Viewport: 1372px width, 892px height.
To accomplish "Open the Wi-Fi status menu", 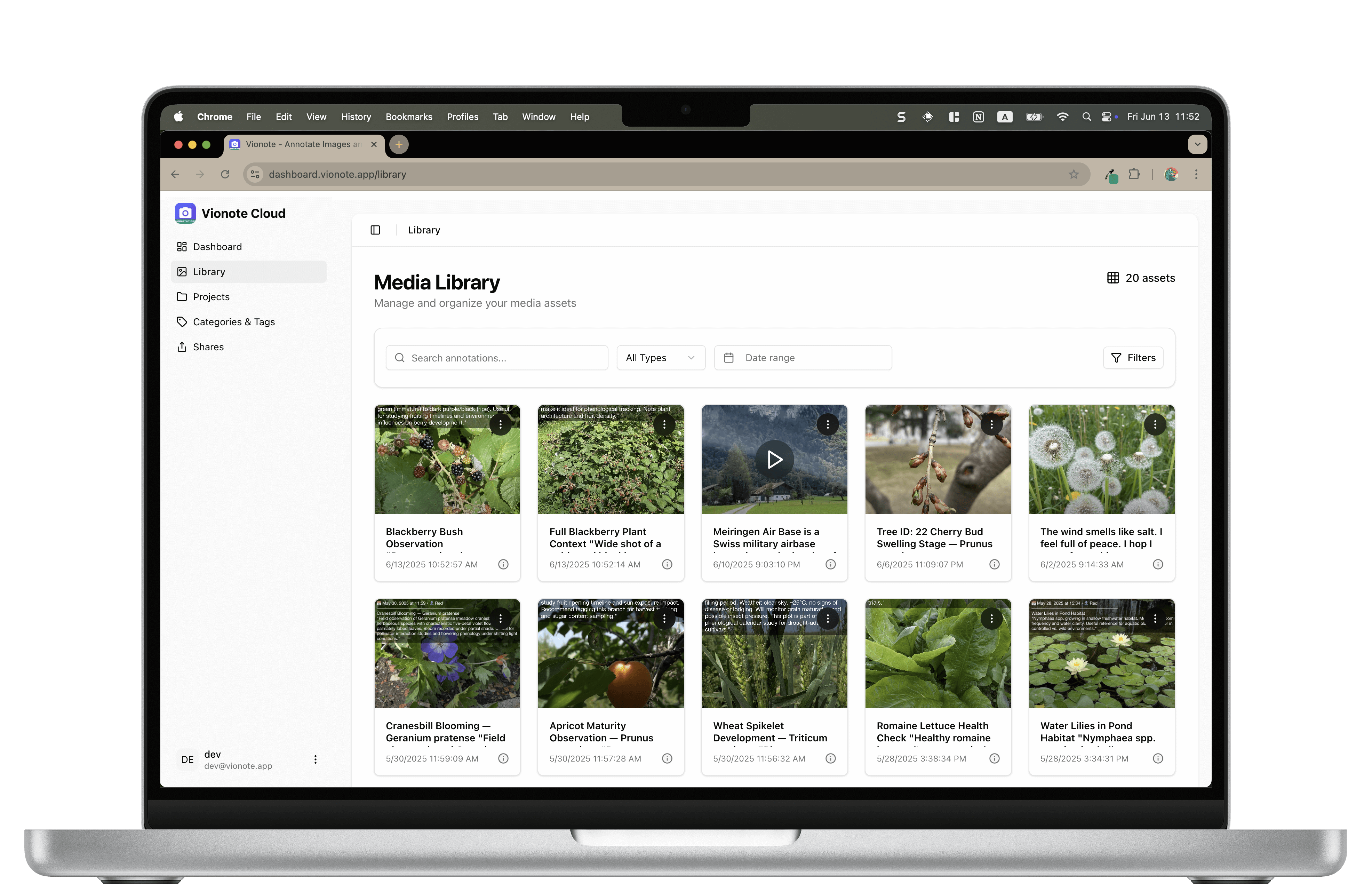I will point(1062,117).
